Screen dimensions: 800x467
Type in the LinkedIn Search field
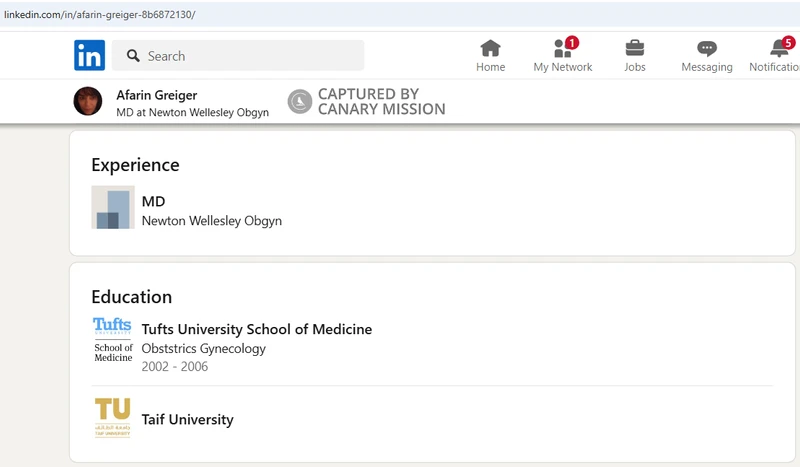(250, 56)
